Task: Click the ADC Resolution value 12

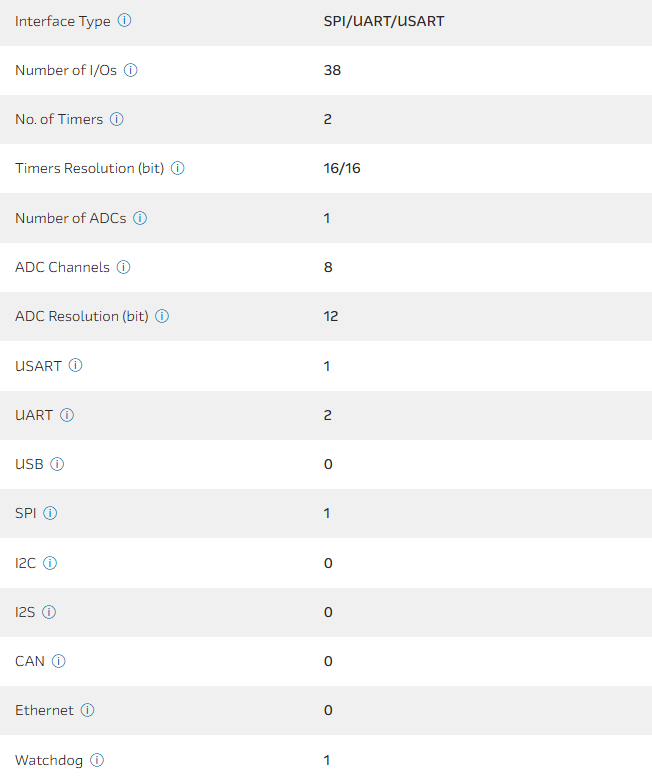Action: tap(331, 316)
